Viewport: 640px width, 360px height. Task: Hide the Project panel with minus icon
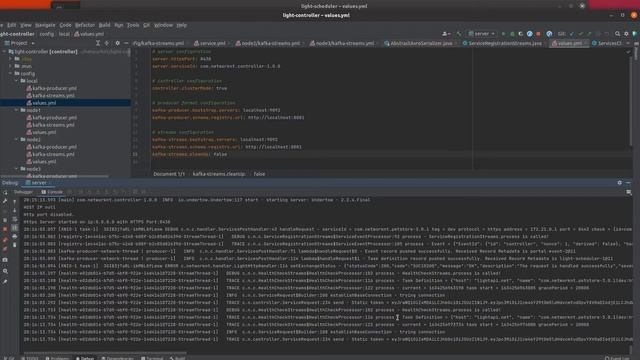tap(126, 43)
